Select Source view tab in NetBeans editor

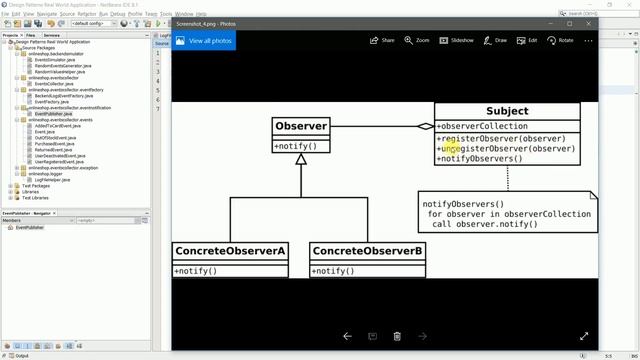pyautogui.click(x=162, y=43)
